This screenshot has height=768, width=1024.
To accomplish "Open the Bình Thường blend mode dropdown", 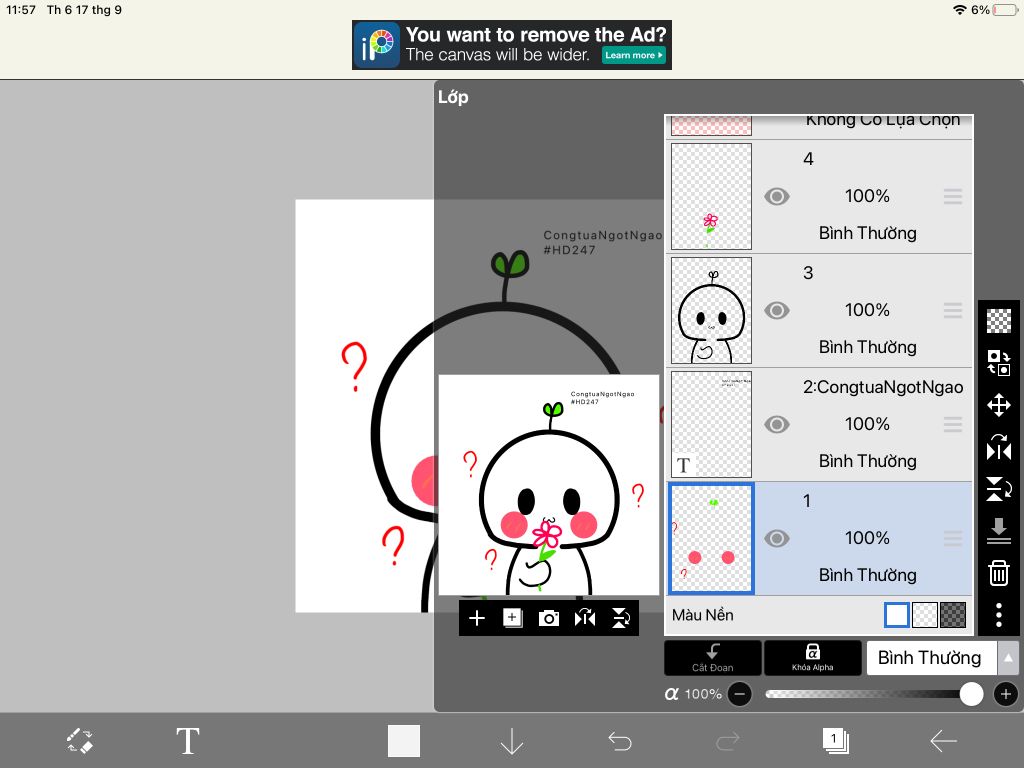I will [930, 658].
